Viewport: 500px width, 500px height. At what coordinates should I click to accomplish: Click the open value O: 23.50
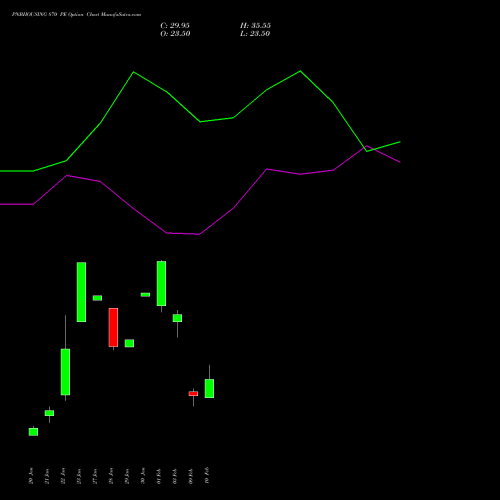tap(175, 34)
